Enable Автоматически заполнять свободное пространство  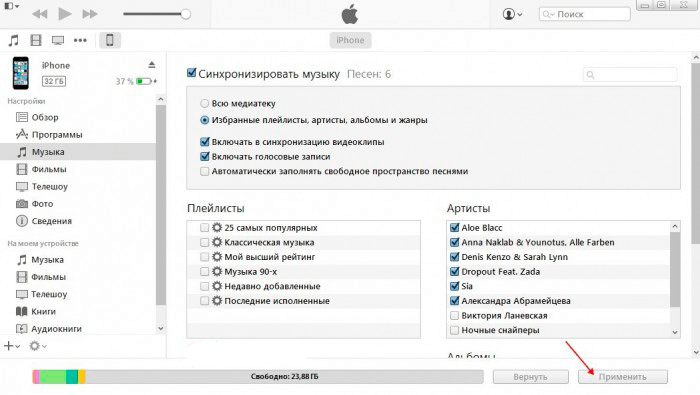point(204,171)
